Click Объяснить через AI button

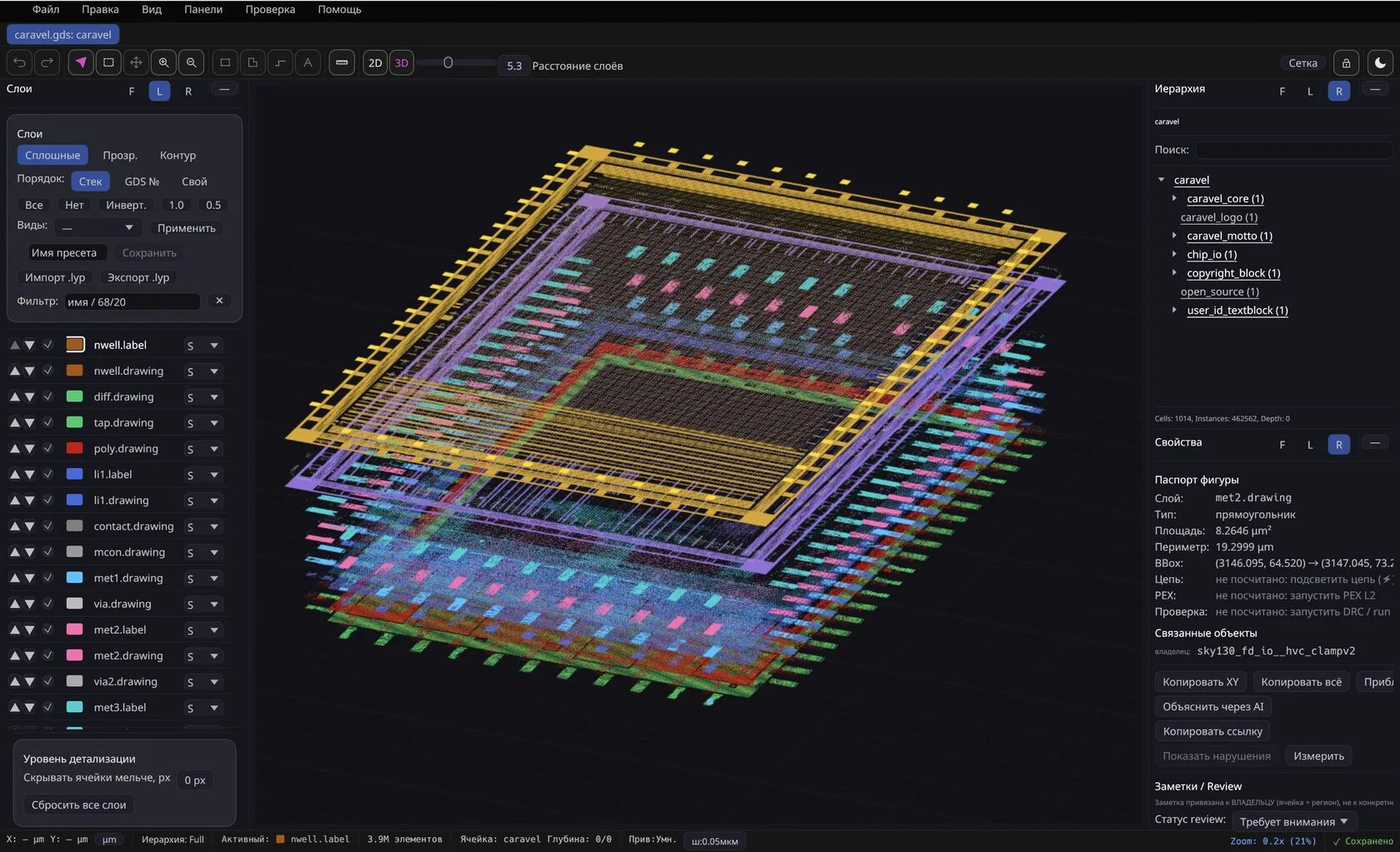click(1213, 706)
